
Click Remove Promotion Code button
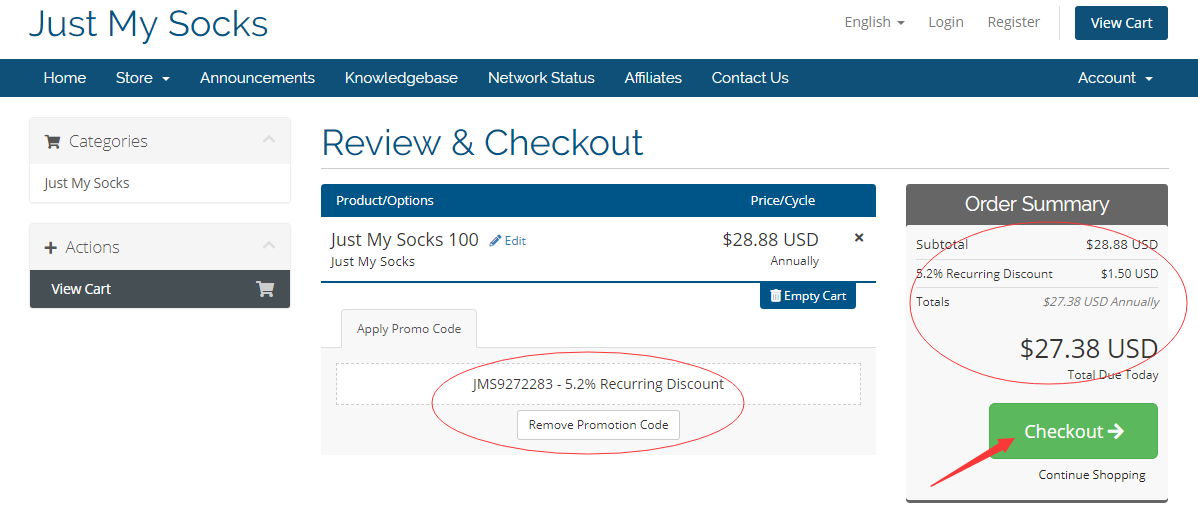[598, 425]
